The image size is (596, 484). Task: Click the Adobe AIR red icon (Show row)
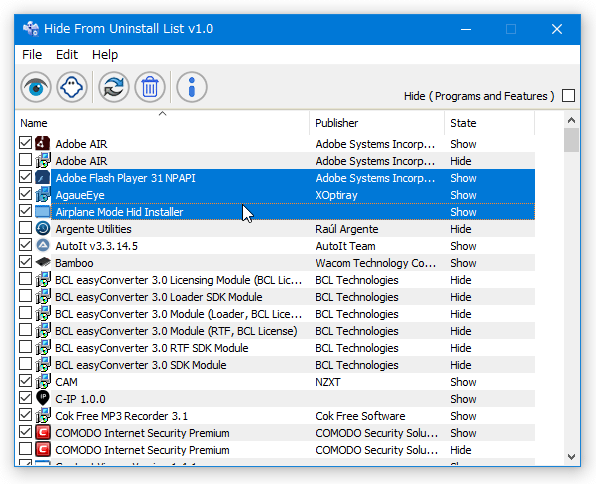[x=43, y=143]
